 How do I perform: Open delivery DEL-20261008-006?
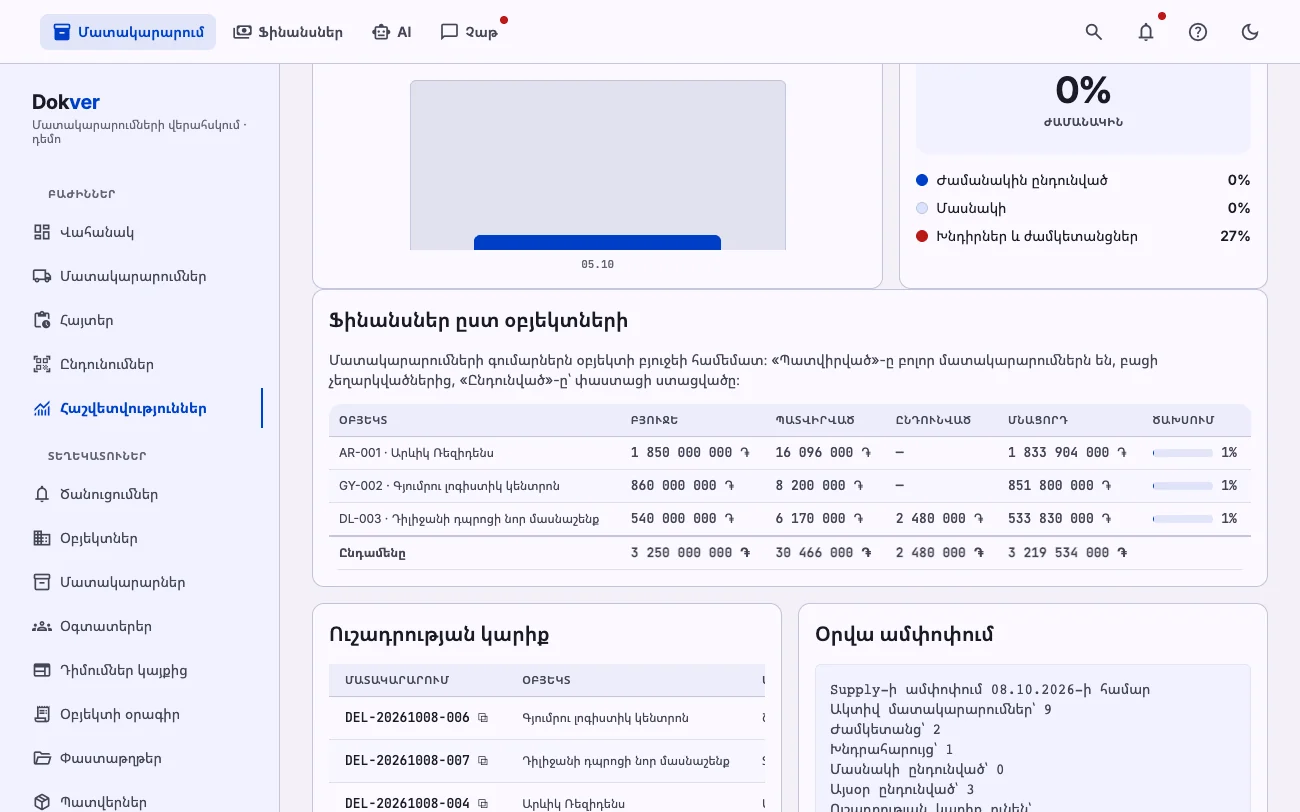[x=407, y=718]
